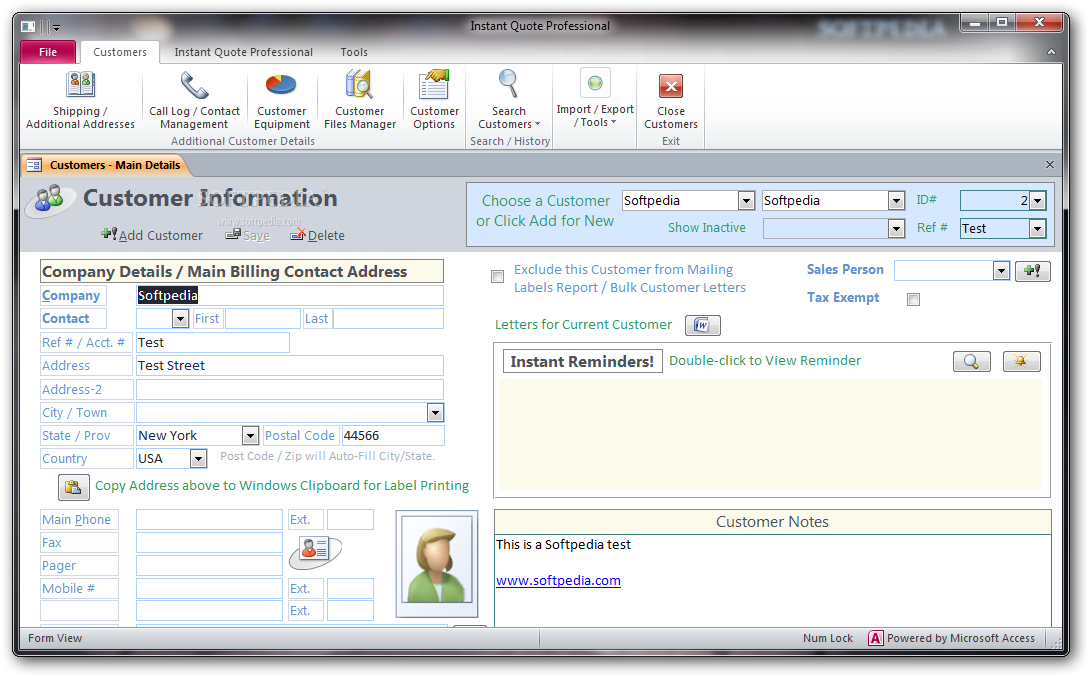This screenshot has height=677, width=1090.
Task: Click the Mobile # Ext. field
Action: [350, 589]
